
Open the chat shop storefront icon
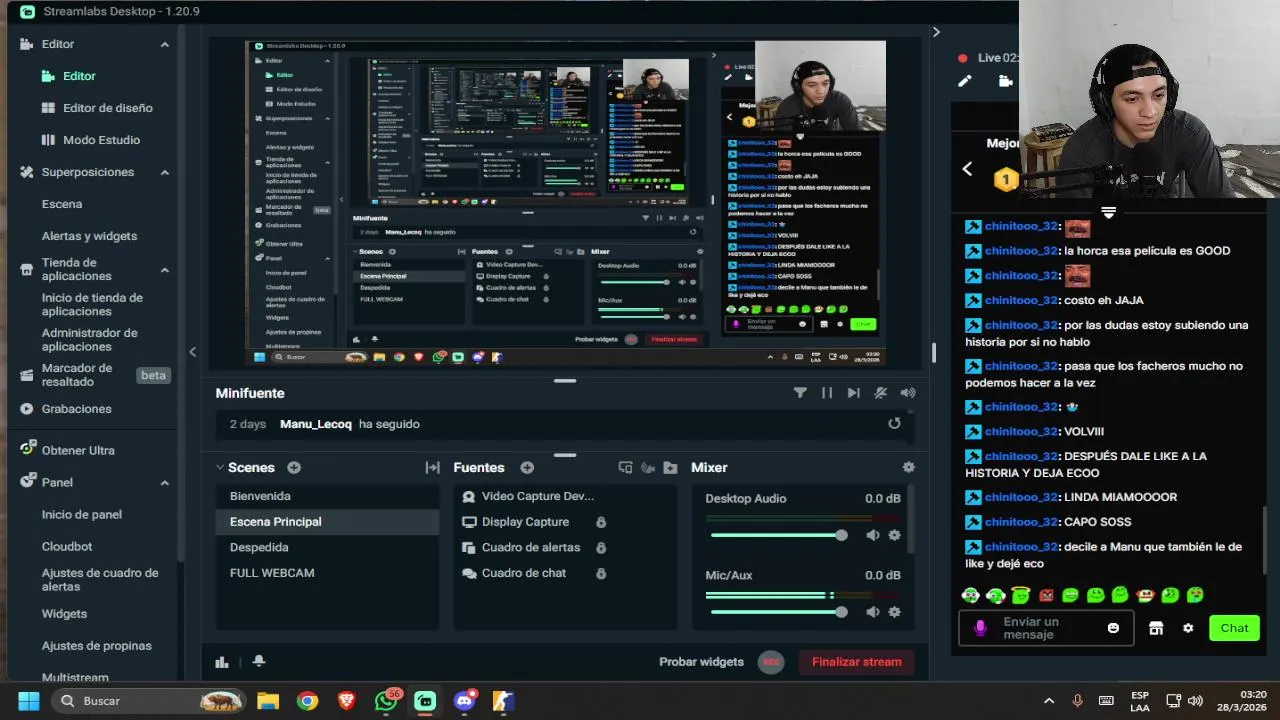coord(1156,628)
